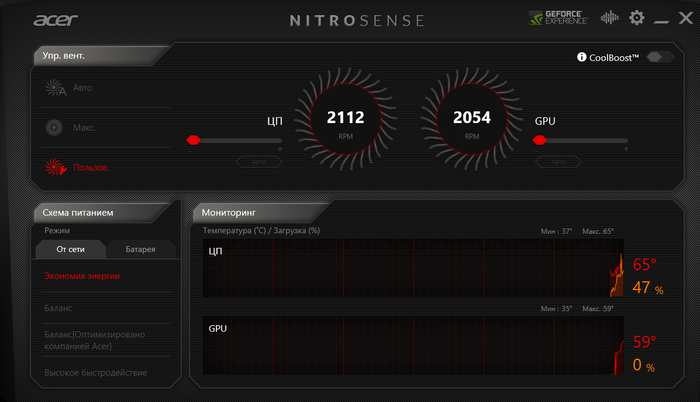Image resolution: width=700 pixels, height=402 pixels.
Task: Click the NITROSENSE title
Action: tap(357, 21)
